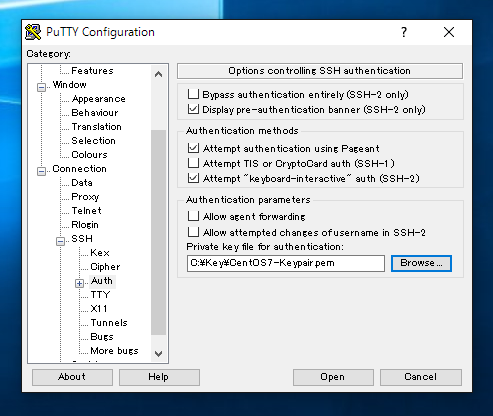
Task: Expand the Auth tree node
Action: click(x=79, y=283)
